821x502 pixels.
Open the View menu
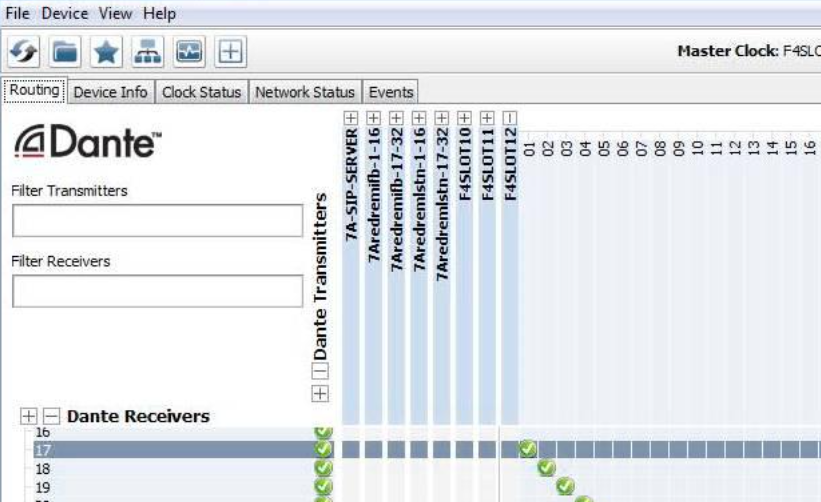(115, 13)
